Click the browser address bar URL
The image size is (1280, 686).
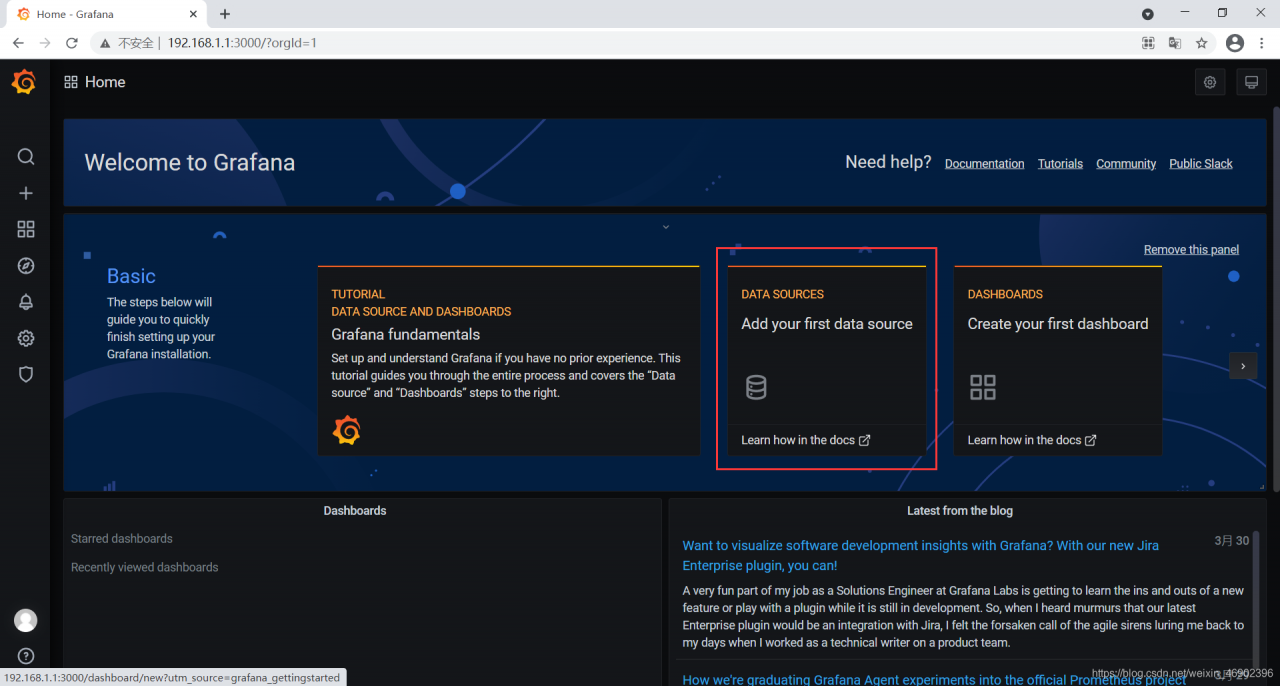click(242, 43)
